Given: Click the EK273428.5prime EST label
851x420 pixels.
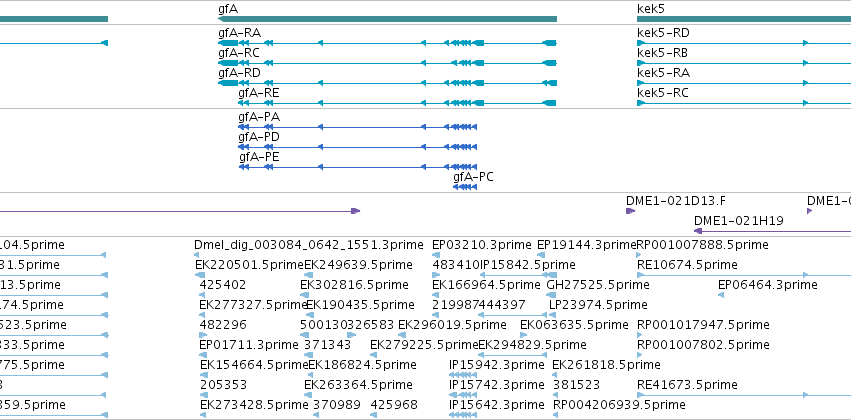Looking at the screenshot, I should [x=254, y=405].
